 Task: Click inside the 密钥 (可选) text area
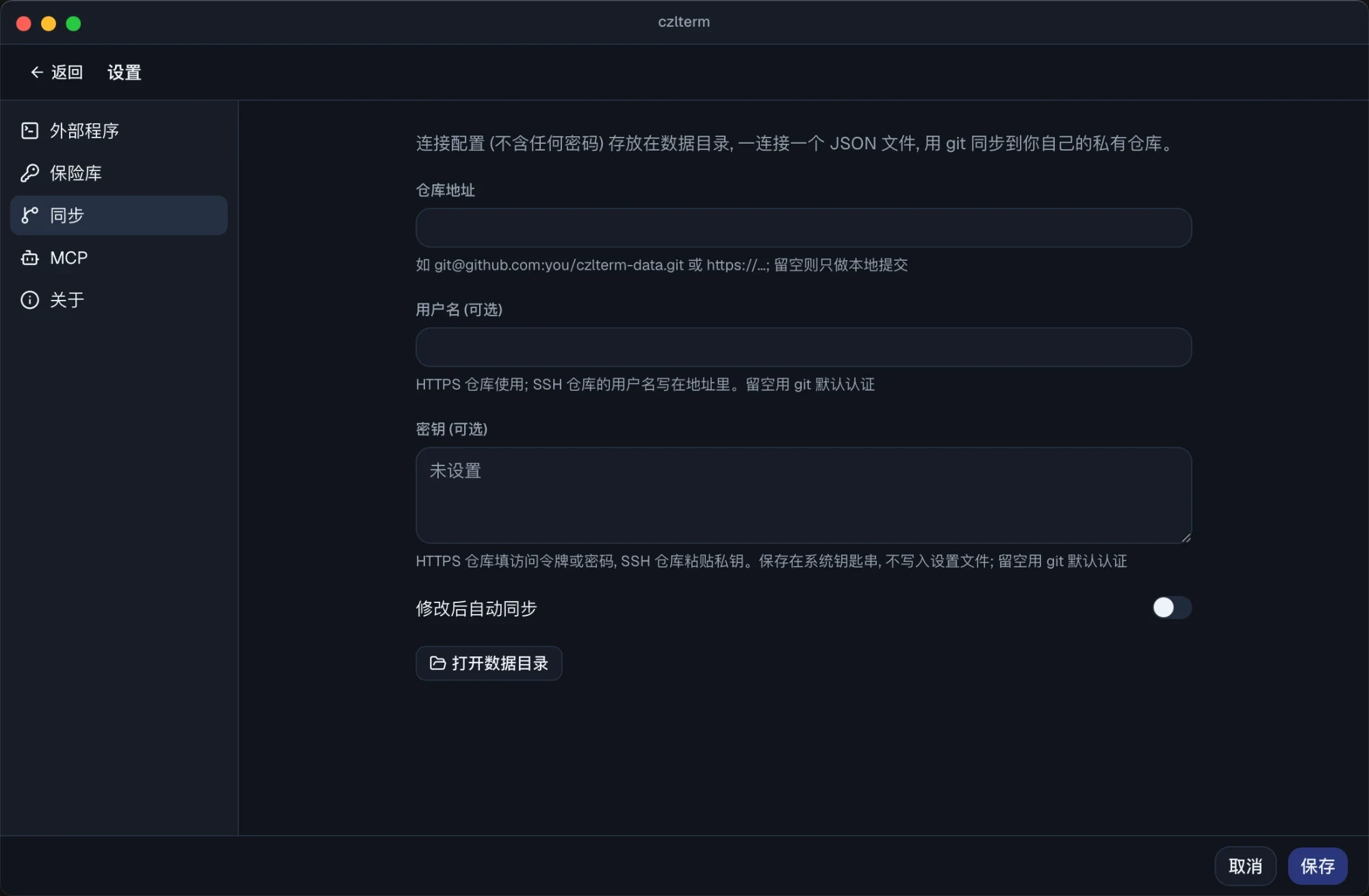click(x=804, y=495)
